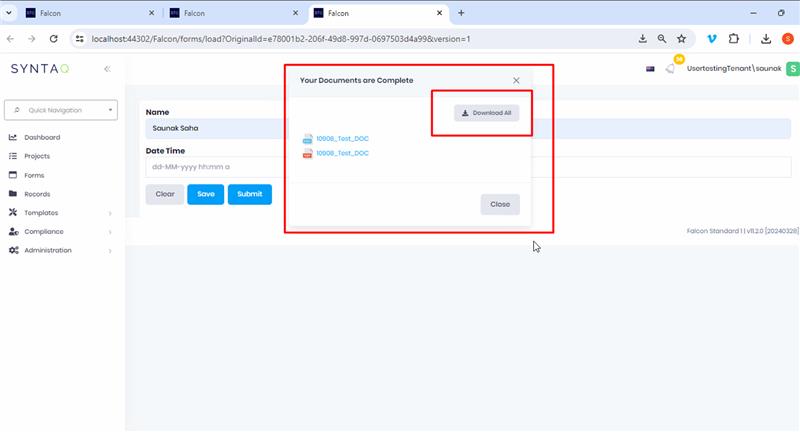Image resolution: width=800 pixels, height=432 pixels.
Task: Click the red PDF document file icon
Action: [307, 153]
